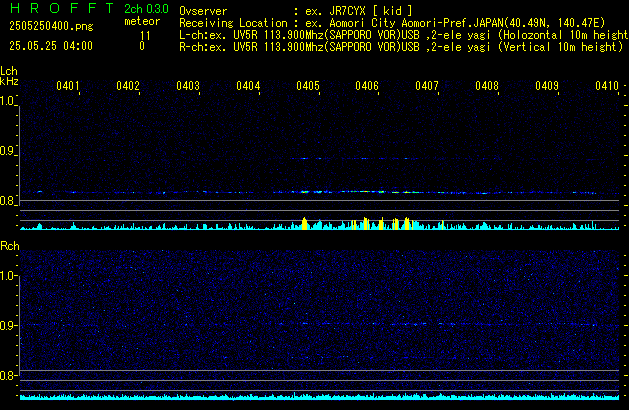Viewport: 629px width, 410px height.
Task: Click the 'Receiving Location' Aomori City line
Action: [x=392, y=23]
